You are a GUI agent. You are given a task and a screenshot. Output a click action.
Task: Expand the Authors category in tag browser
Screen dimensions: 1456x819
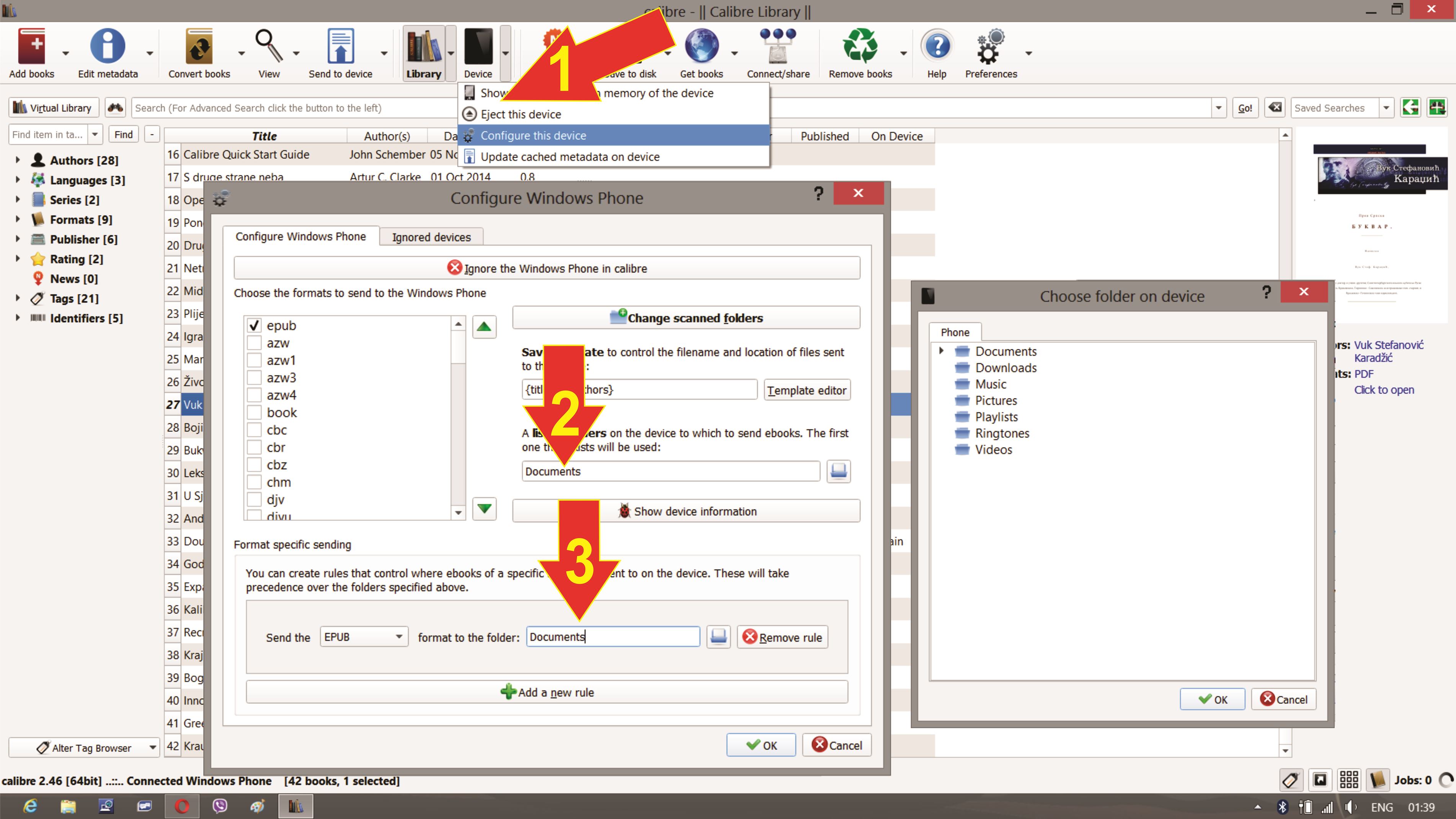18,160
